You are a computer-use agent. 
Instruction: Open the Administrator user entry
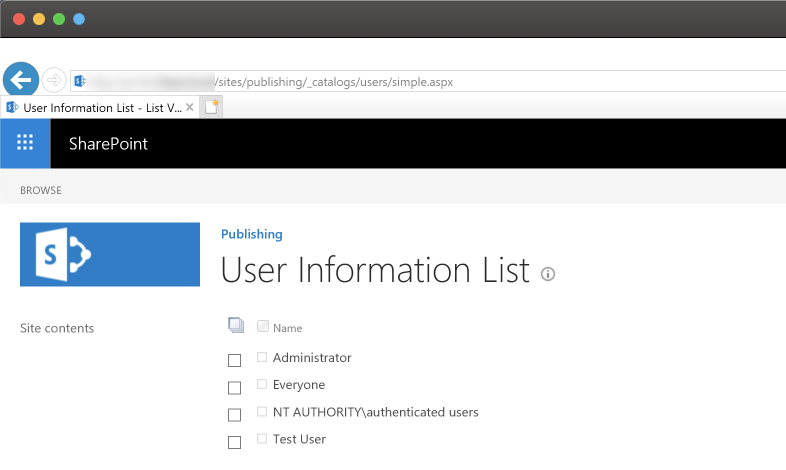312,358
